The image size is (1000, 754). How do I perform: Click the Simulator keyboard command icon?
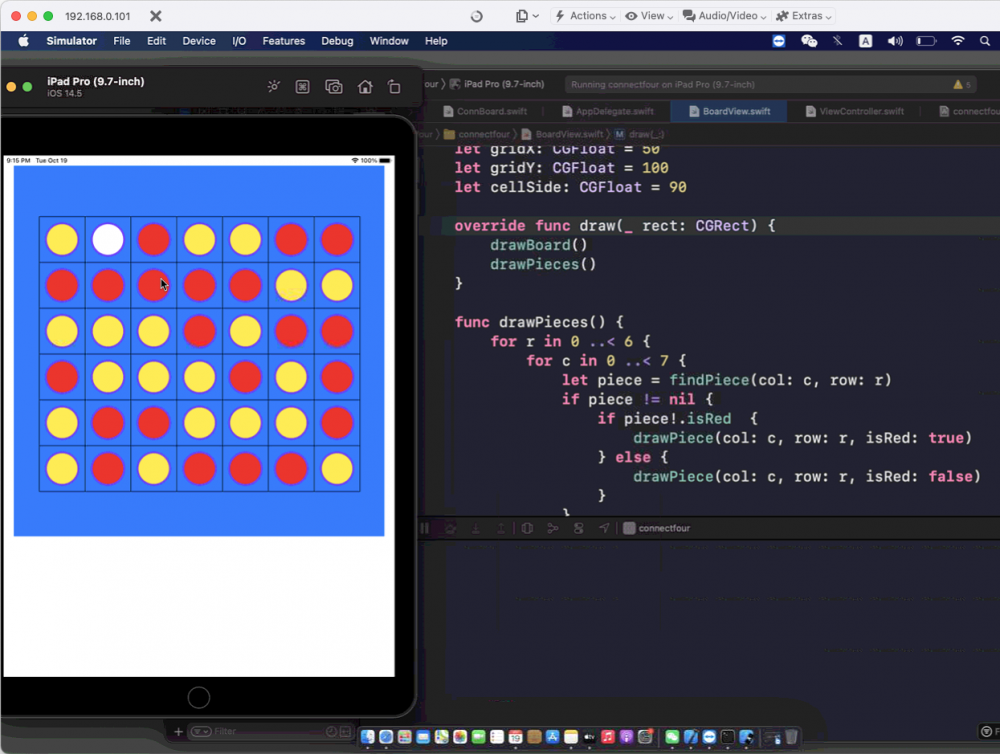click(302, 87)
